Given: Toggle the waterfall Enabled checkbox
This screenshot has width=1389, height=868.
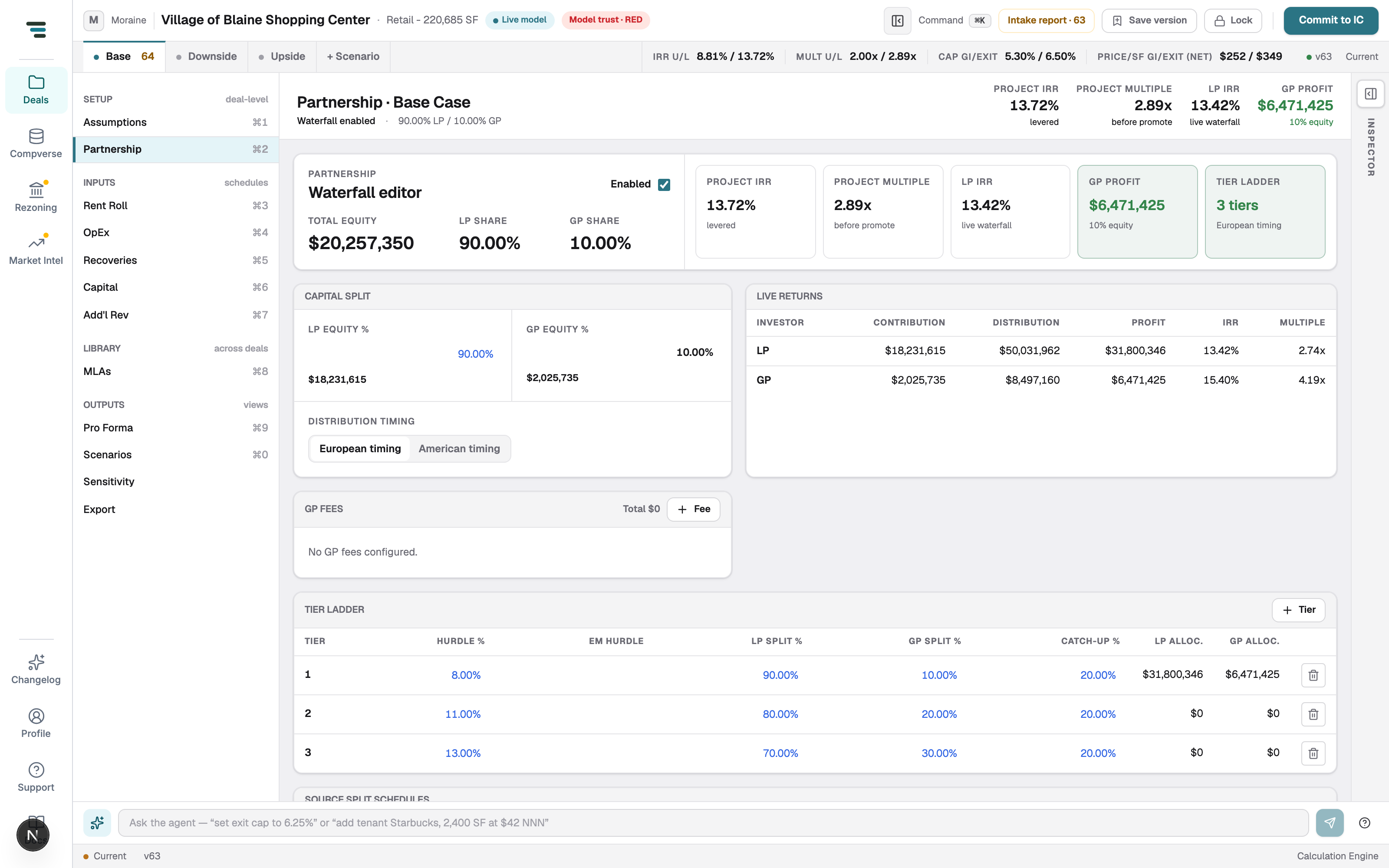Looking at the screenshot, I should [x=664, y=184].
